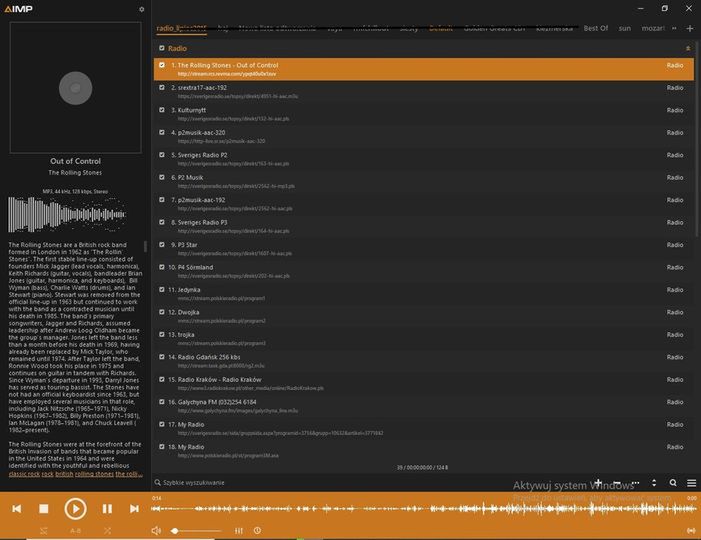Open the playlist hamburger menu

point(691,483)
